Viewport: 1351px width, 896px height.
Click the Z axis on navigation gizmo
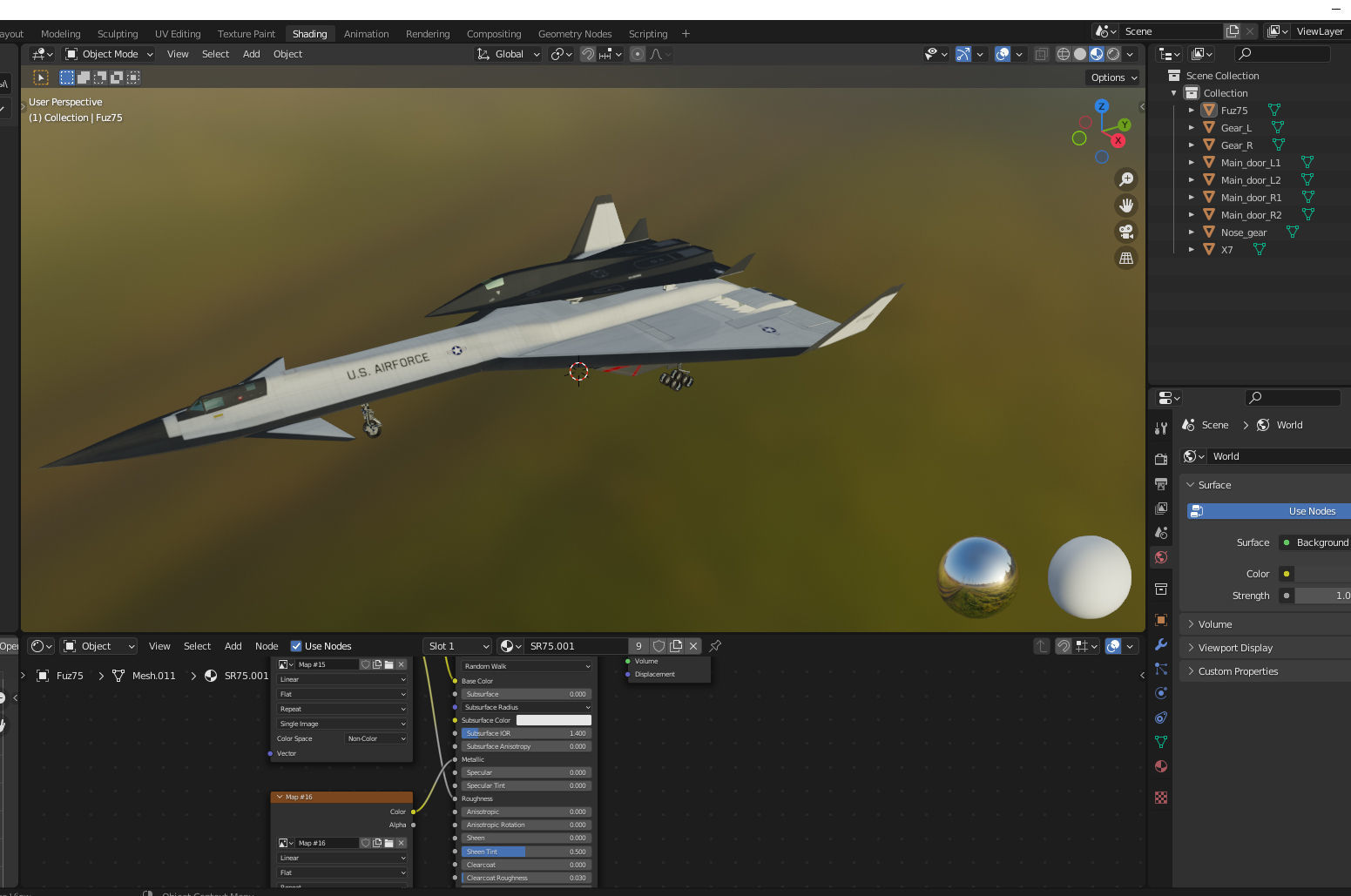[1102, 106]
